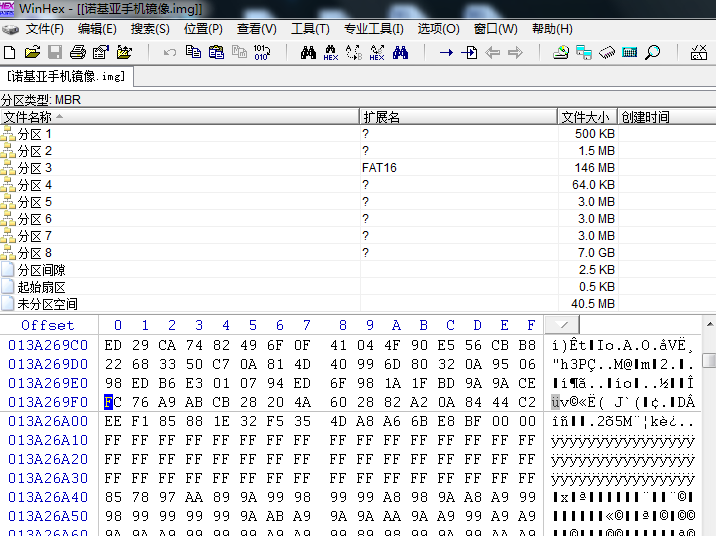Click the 101/010 modify data icon

262,53
